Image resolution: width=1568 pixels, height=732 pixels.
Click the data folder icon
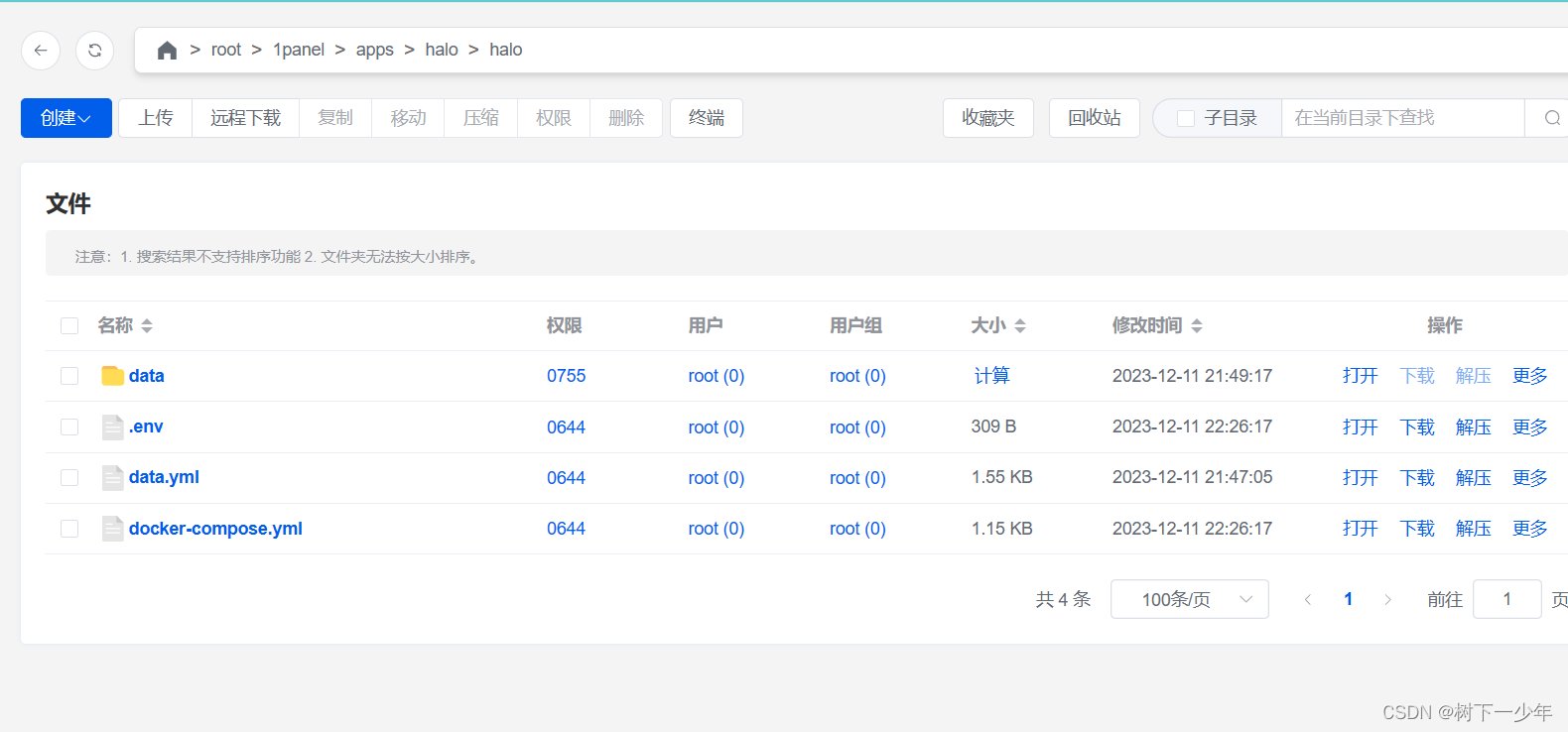pos(113,376)
